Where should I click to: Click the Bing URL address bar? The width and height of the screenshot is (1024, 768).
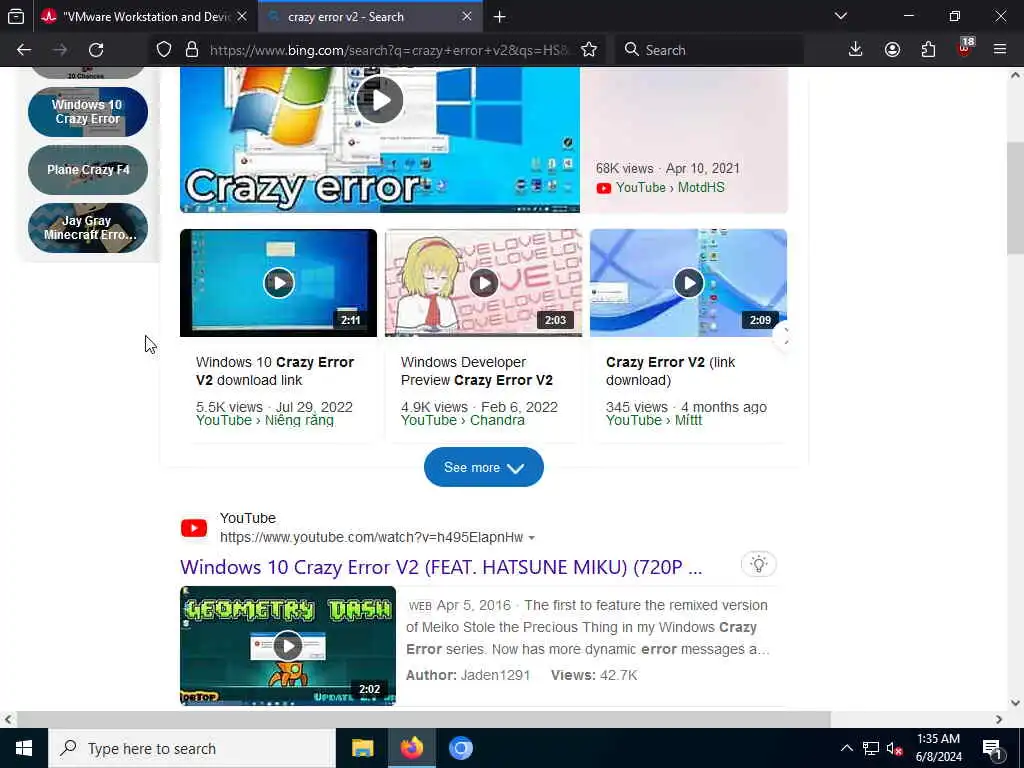[x=392, y=50]
